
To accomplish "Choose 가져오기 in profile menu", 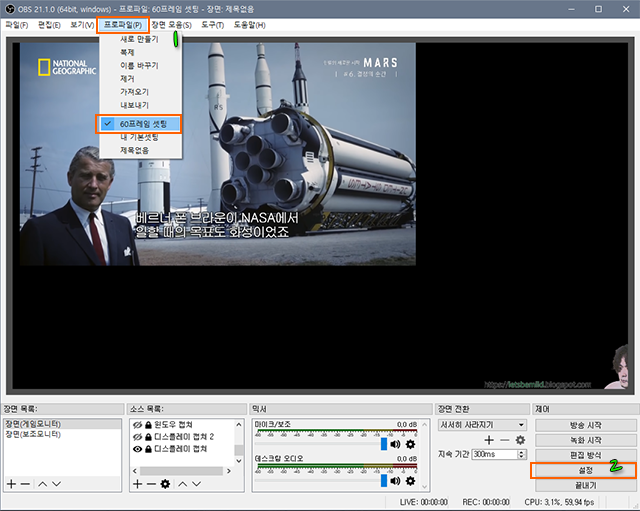I will [134, 92].
